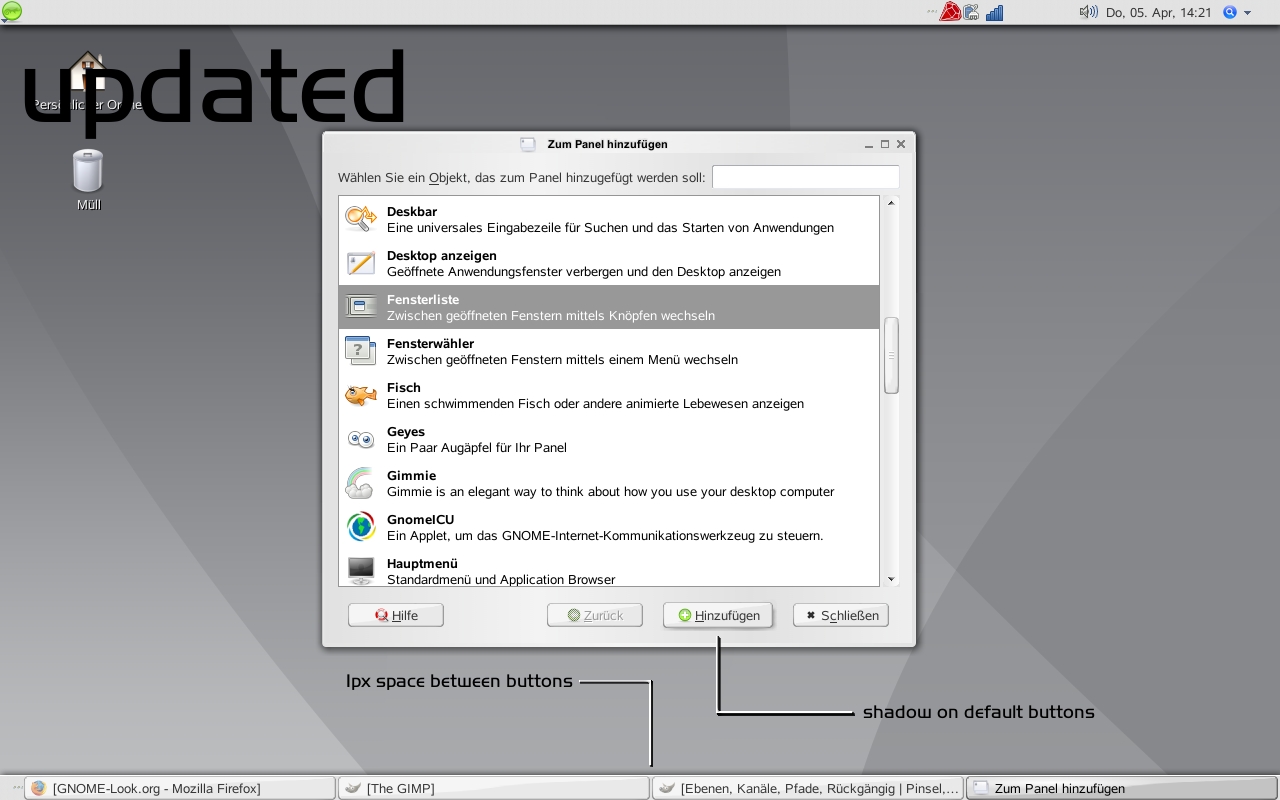
Task: Click the Geyes eyeballs icon
Action: pyautogui.click(x=360, y=439)
